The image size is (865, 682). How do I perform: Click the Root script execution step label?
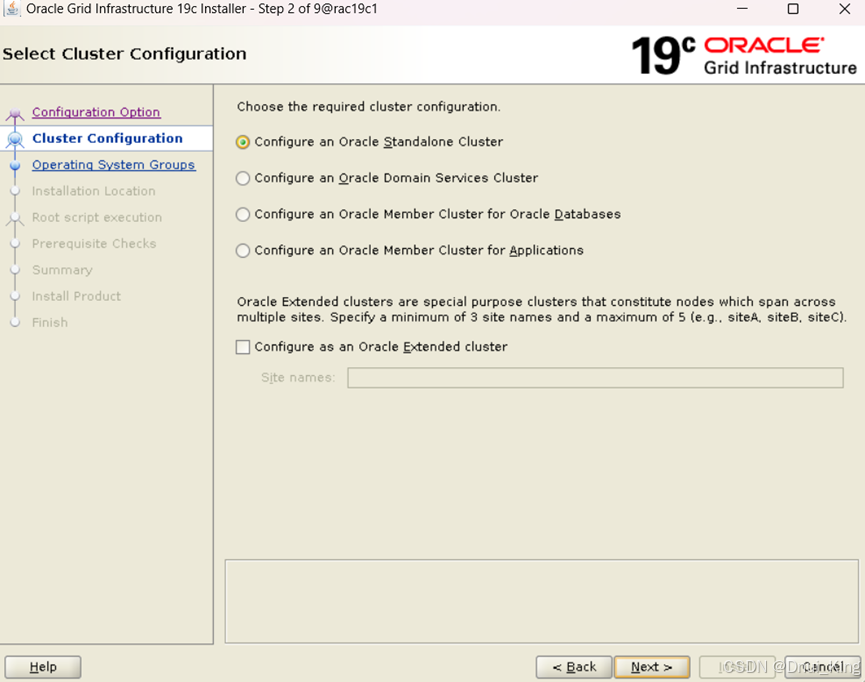pyautogui.click(x=97, y=217)
